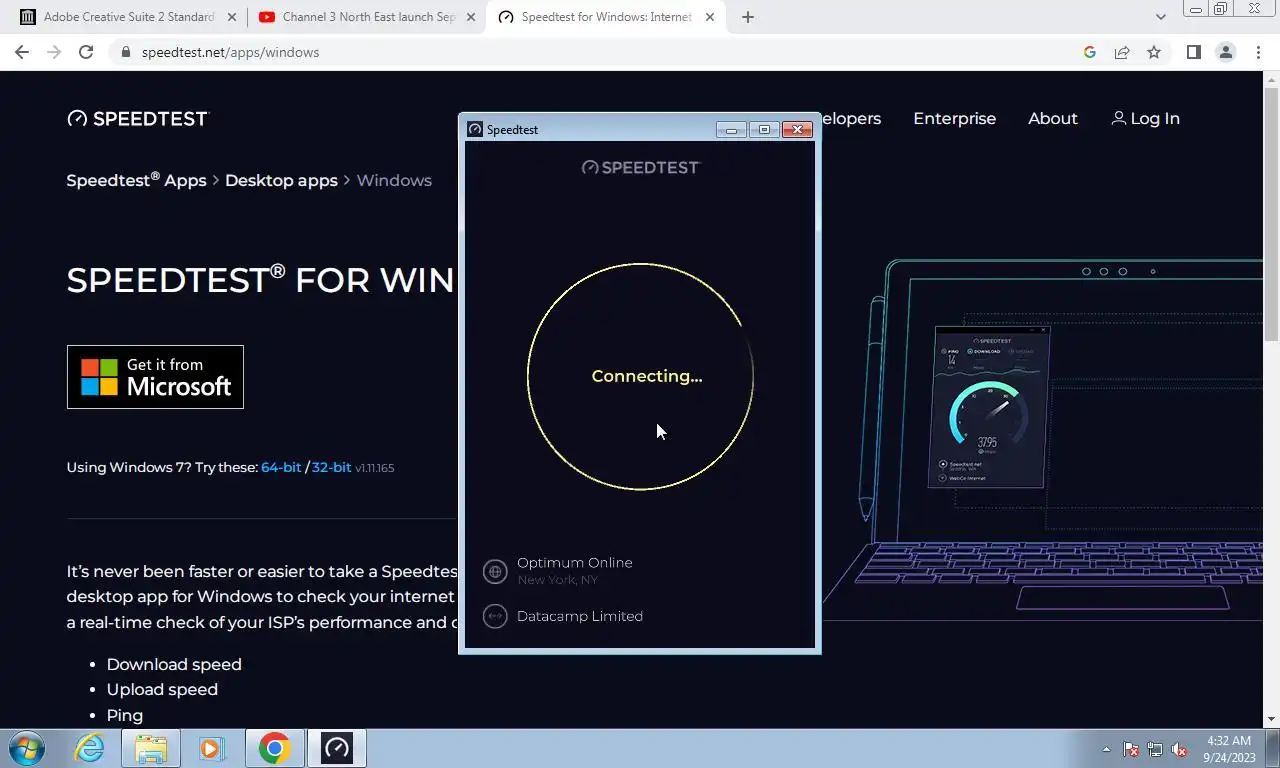Click the browser forward arrow
1280x768 pixels.
tap(54, 52)
